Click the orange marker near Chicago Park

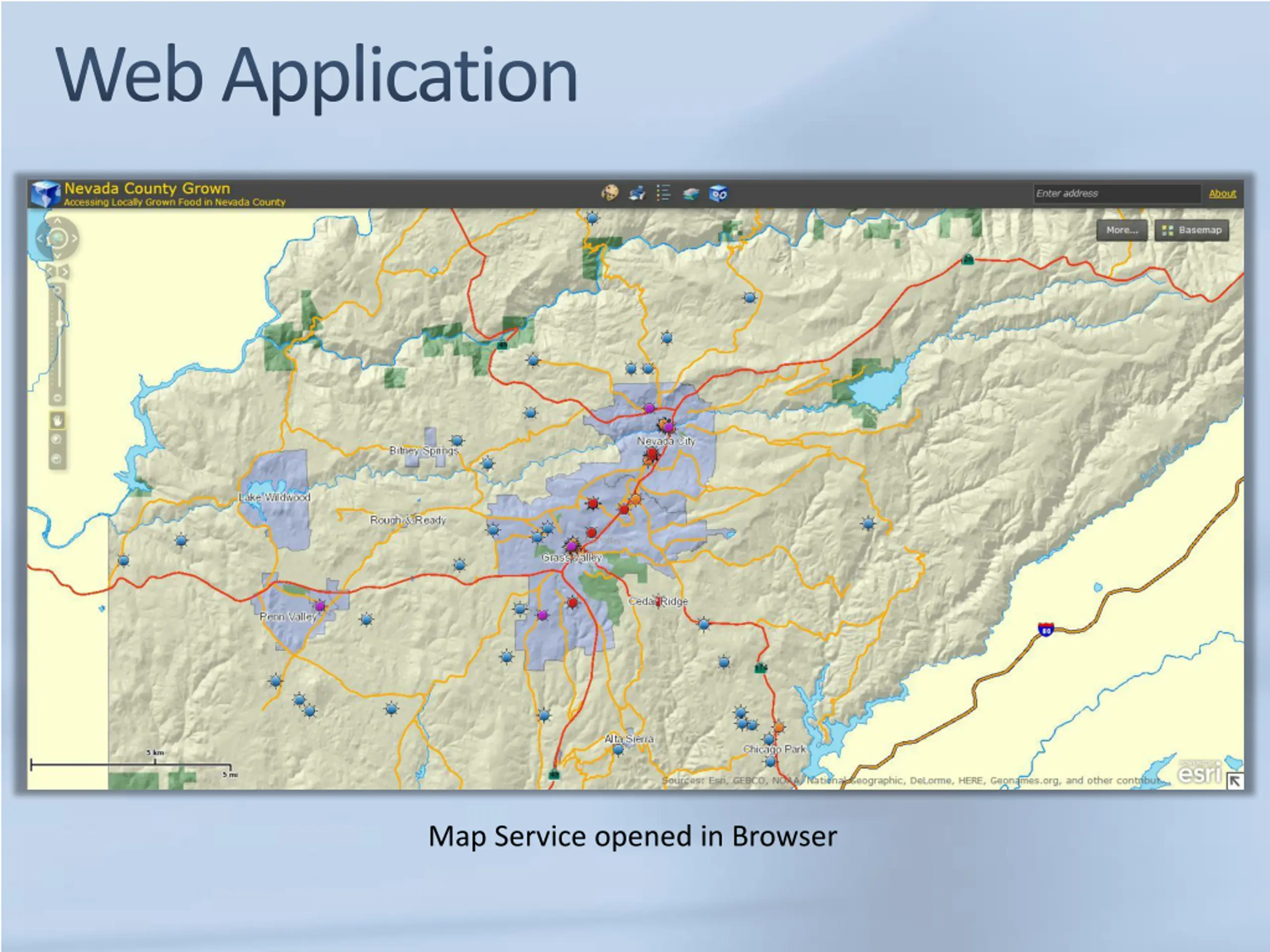tap(778, 727)
